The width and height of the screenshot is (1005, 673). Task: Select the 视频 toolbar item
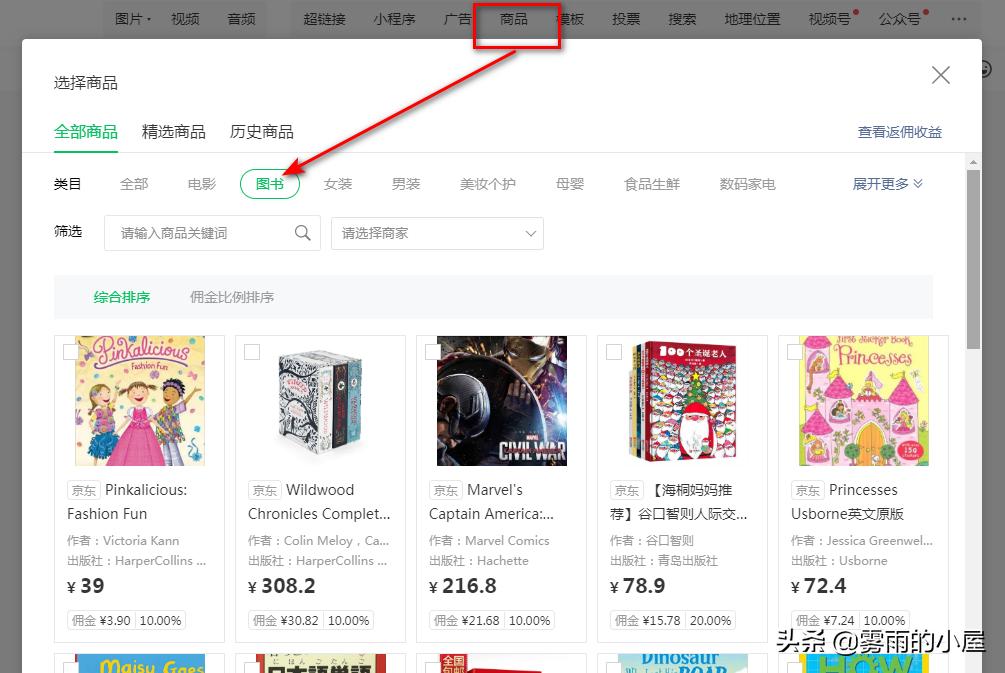(x=185, y=19)
